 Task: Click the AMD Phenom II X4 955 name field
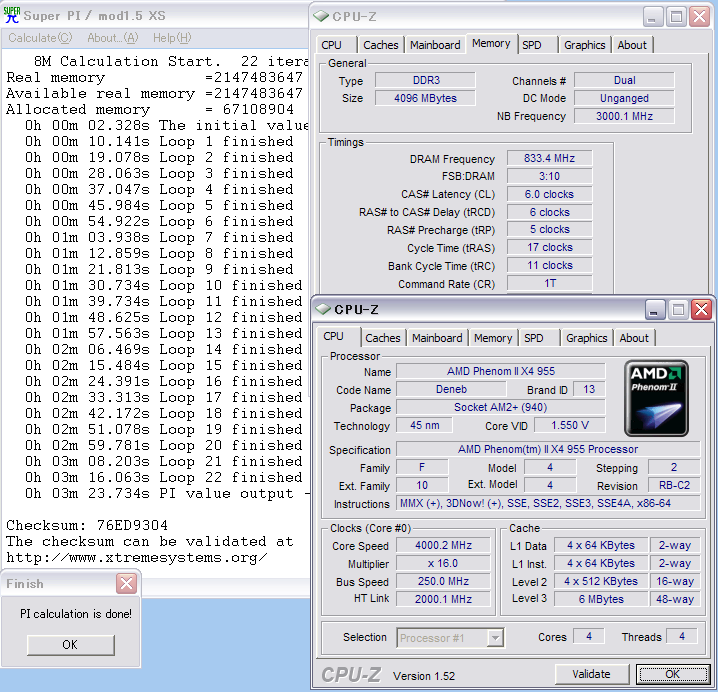coord(500,371)
